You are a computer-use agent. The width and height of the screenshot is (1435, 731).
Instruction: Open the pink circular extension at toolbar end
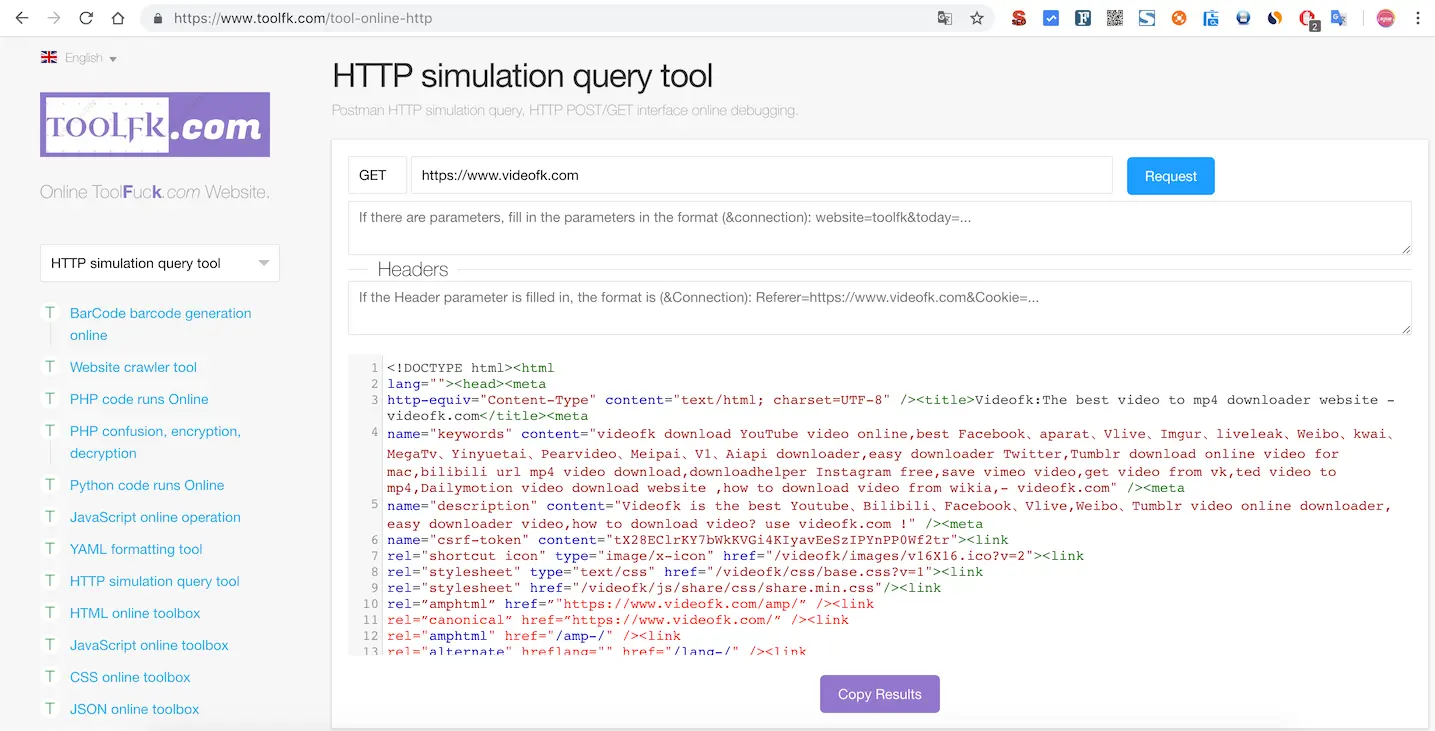pyautogui.click(x=1386, y=17)
